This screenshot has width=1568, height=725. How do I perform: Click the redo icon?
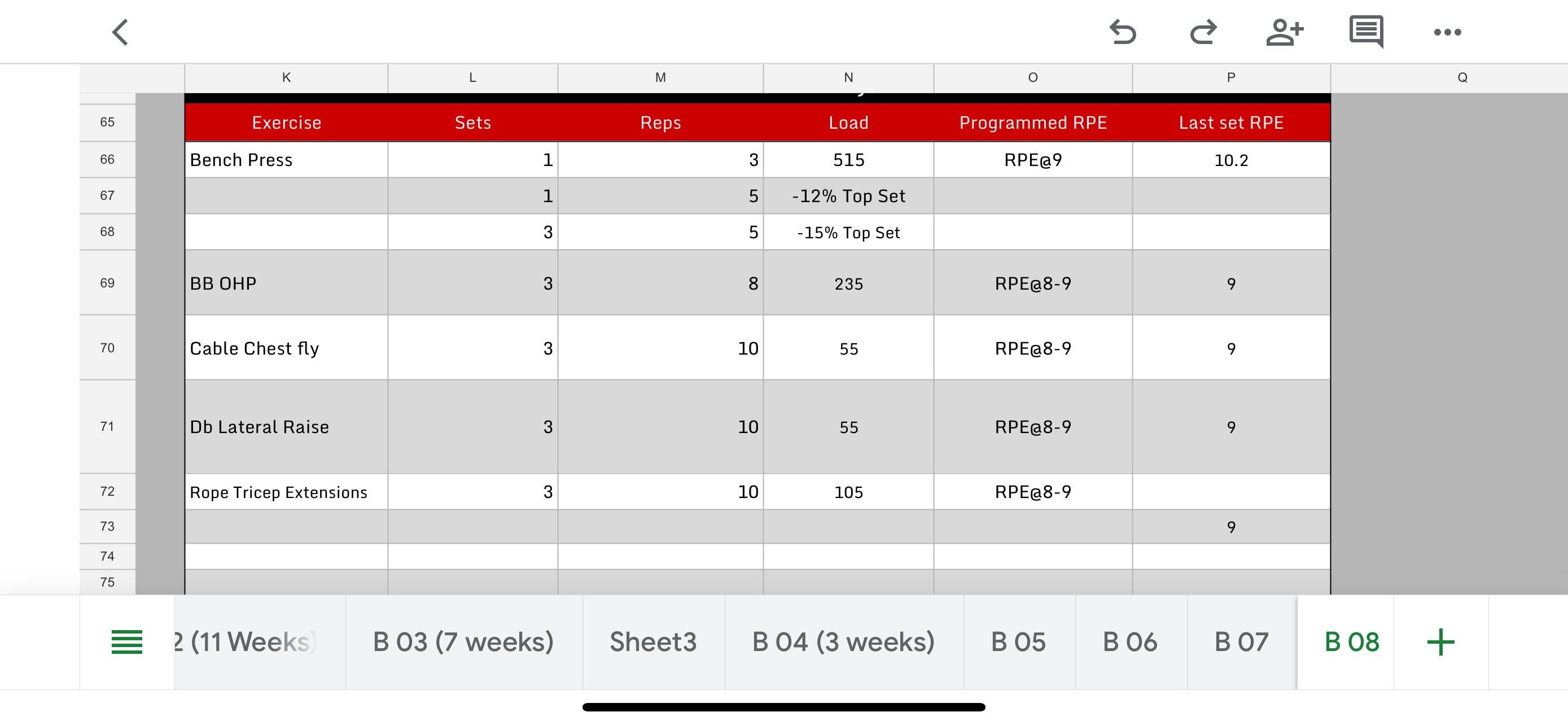point(1203,32)
